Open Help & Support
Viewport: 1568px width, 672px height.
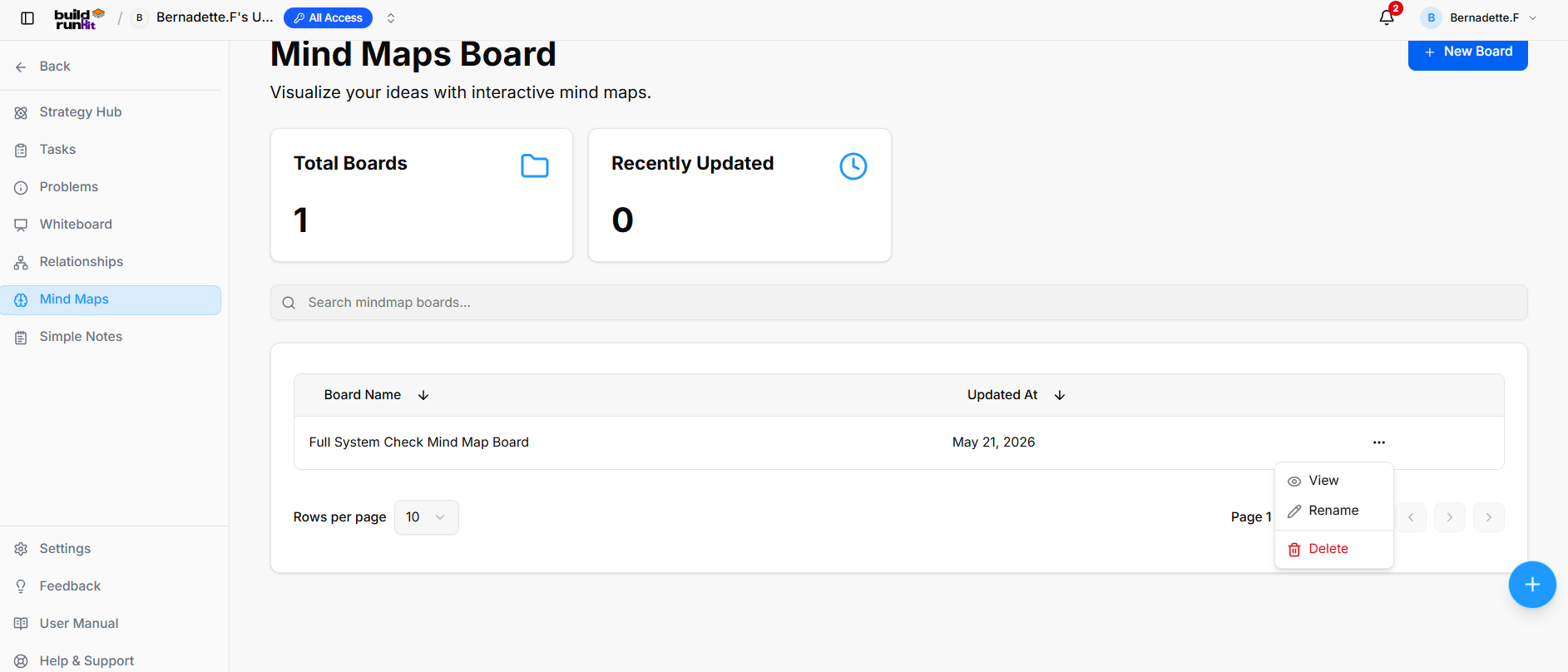(x=111, y=661)
